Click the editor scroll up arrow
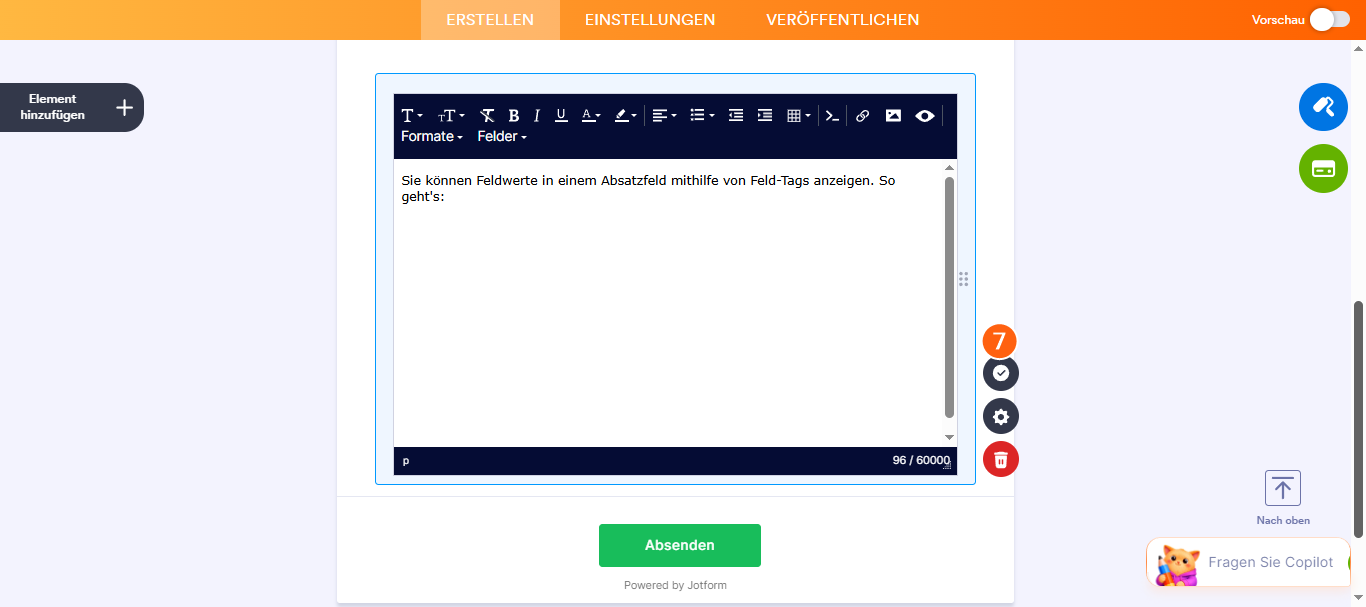Screen dimensions: 1366x607 coord(950,168)
